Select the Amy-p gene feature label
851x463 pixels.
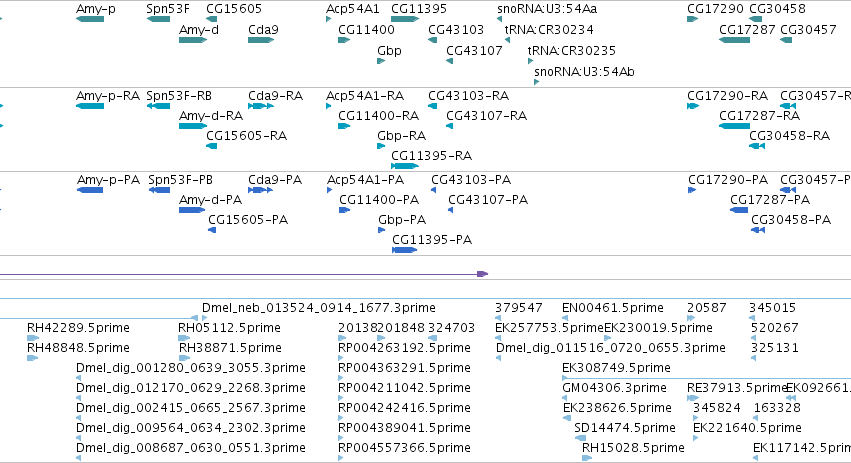(96, 9)
